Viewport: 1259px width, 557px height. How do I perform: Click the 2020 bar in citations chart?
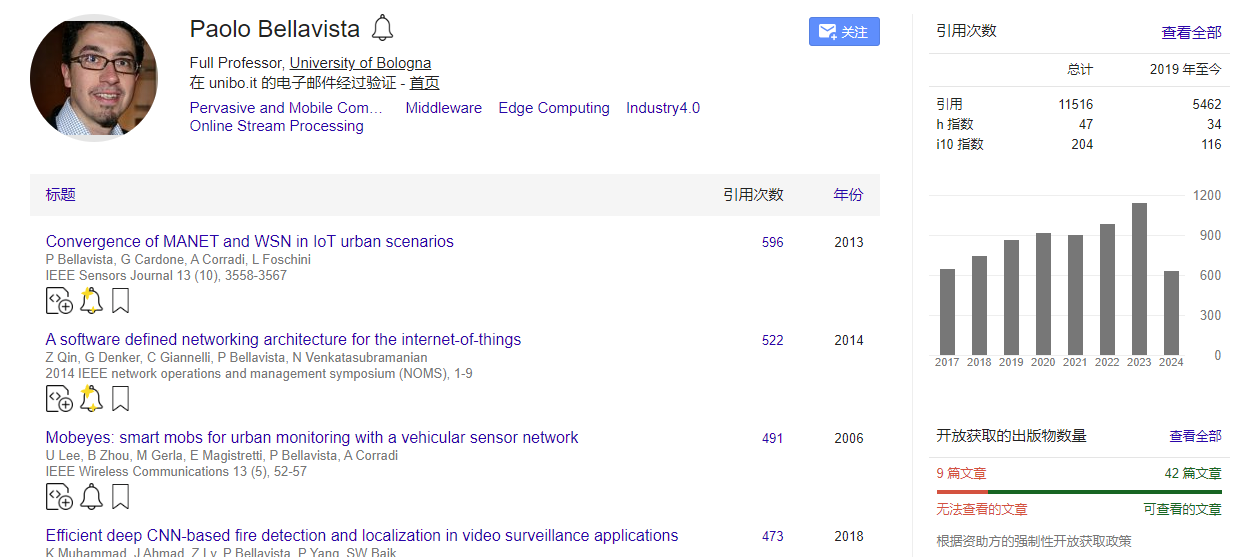point(1043,294)
